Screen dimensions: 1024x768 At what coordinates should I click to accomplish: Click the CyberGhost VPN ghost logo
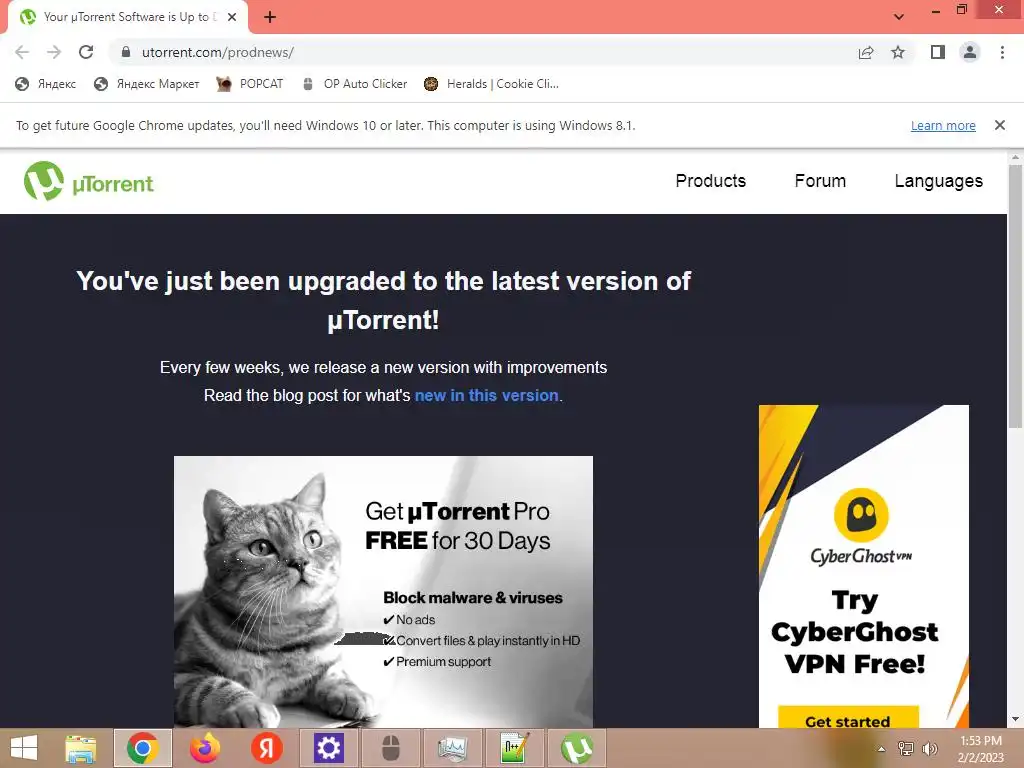click(x=861, y=515)
